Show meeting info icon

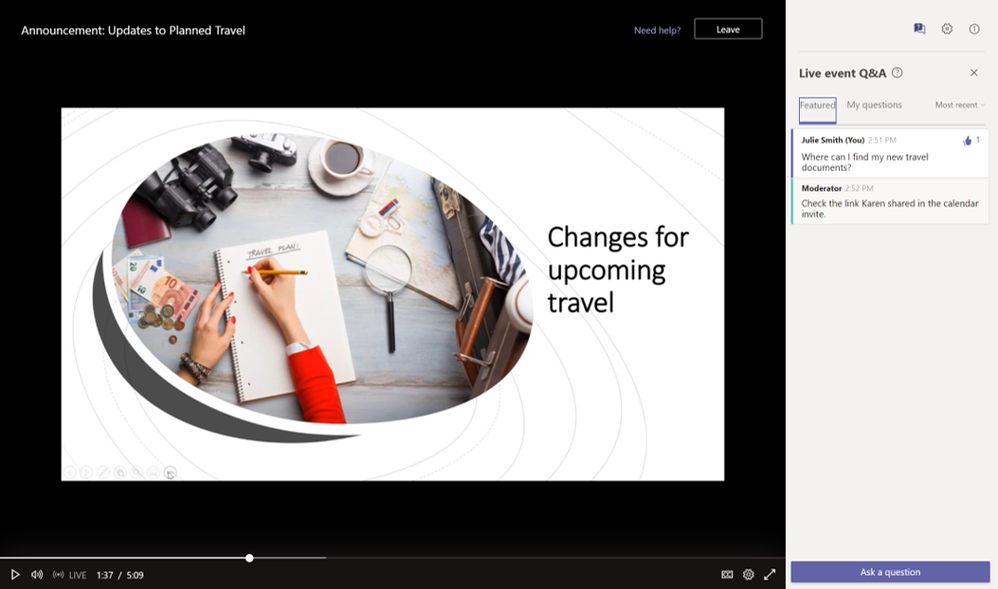974,29
